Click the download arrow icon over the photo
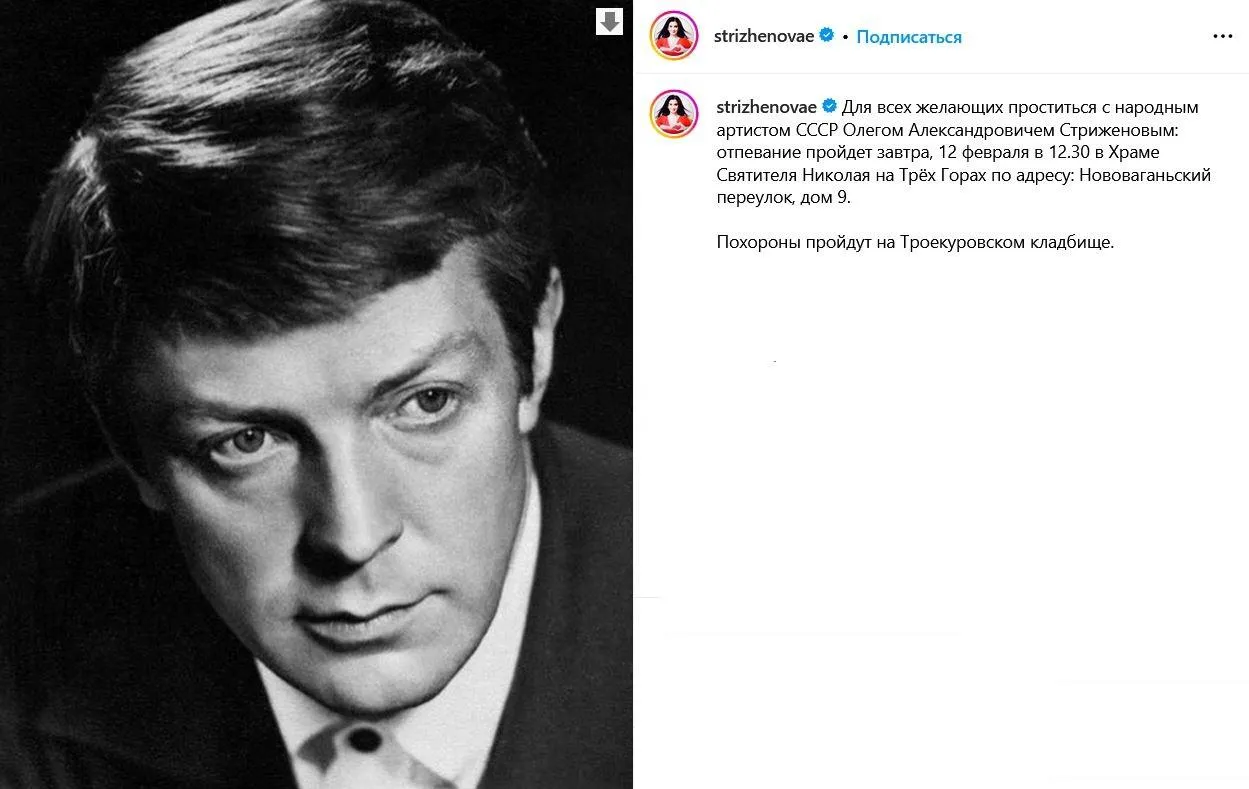The image size is (1249, 789). tap(609, 21)
